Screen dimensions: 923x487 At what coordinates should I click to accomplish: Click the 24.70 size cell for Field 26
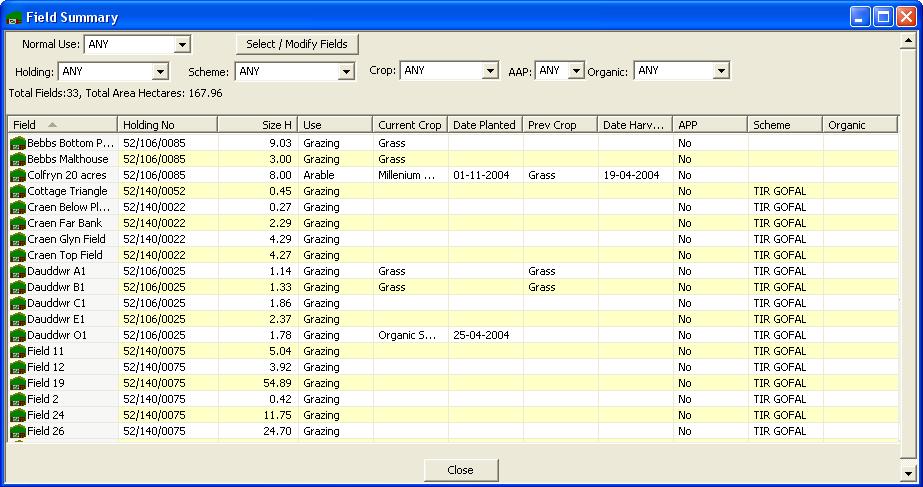point(258,431)
